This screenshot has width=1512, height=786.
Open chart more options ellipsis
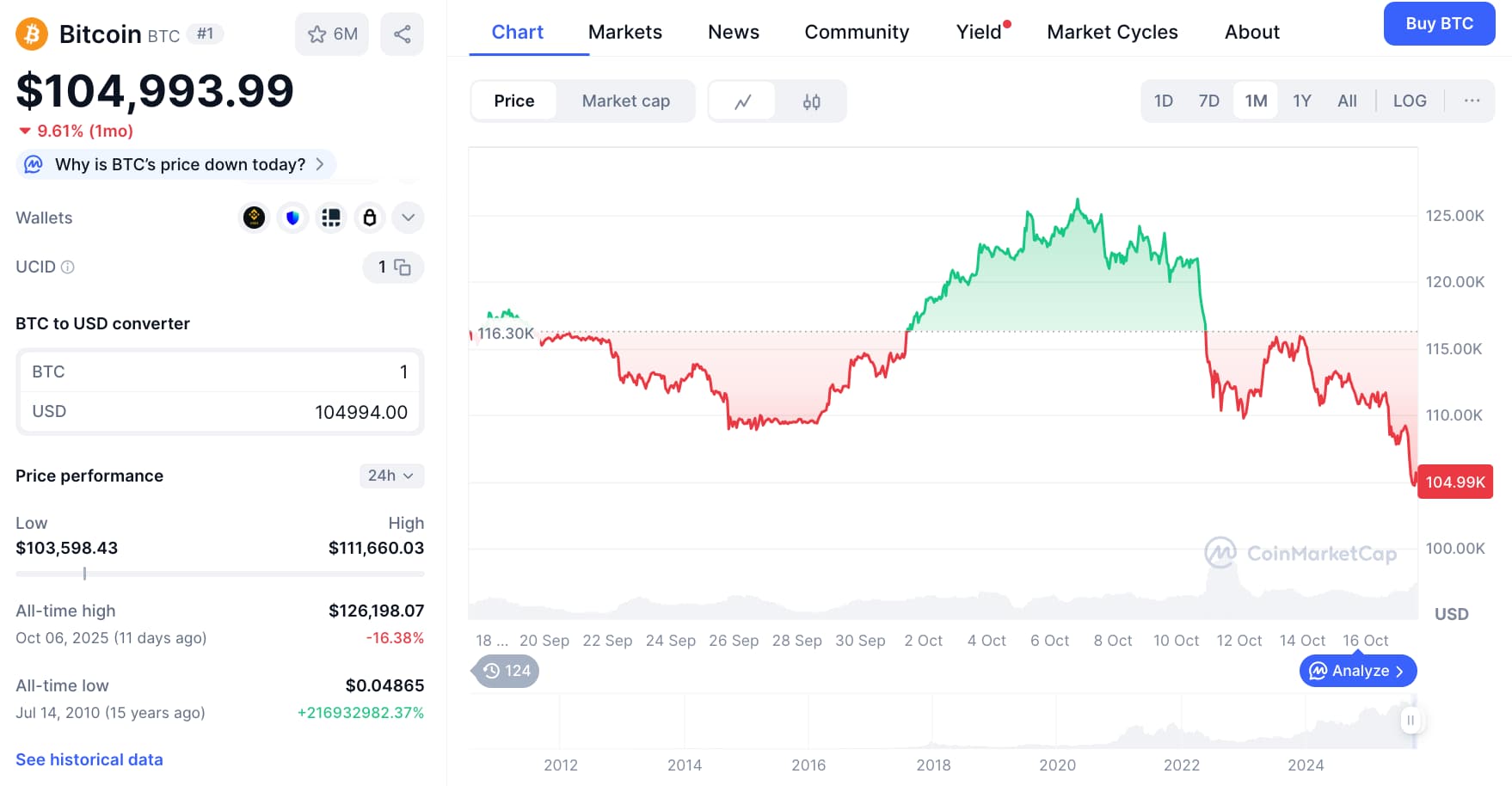(x=1472, y=101)
